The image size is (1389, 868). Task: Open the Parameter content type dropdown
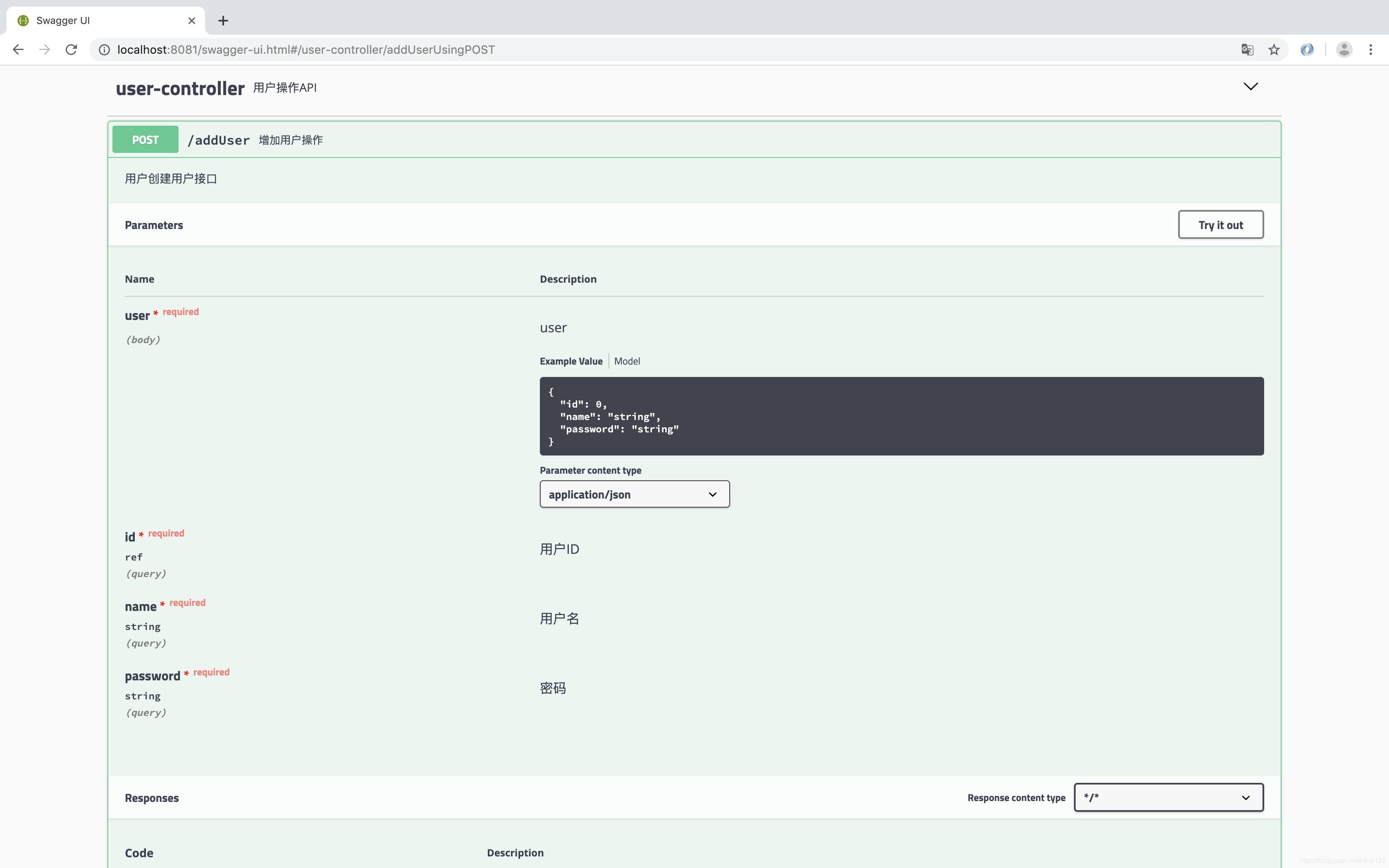634,494
